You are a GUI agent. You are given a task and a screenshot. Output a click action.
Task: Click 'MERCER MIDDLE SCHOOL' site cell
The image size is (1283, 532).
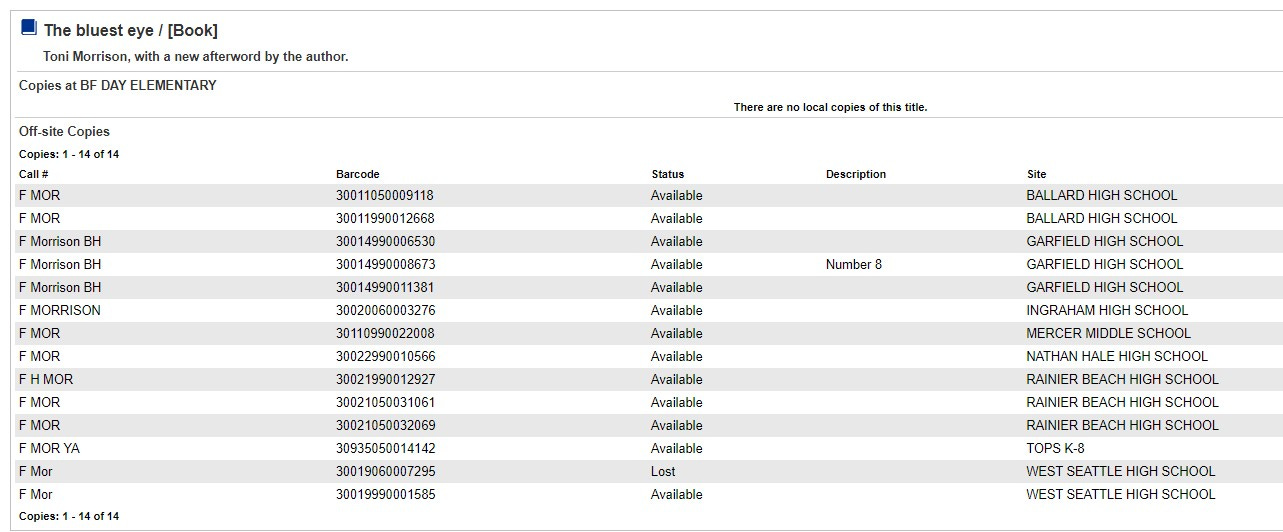pos(1108,334)
